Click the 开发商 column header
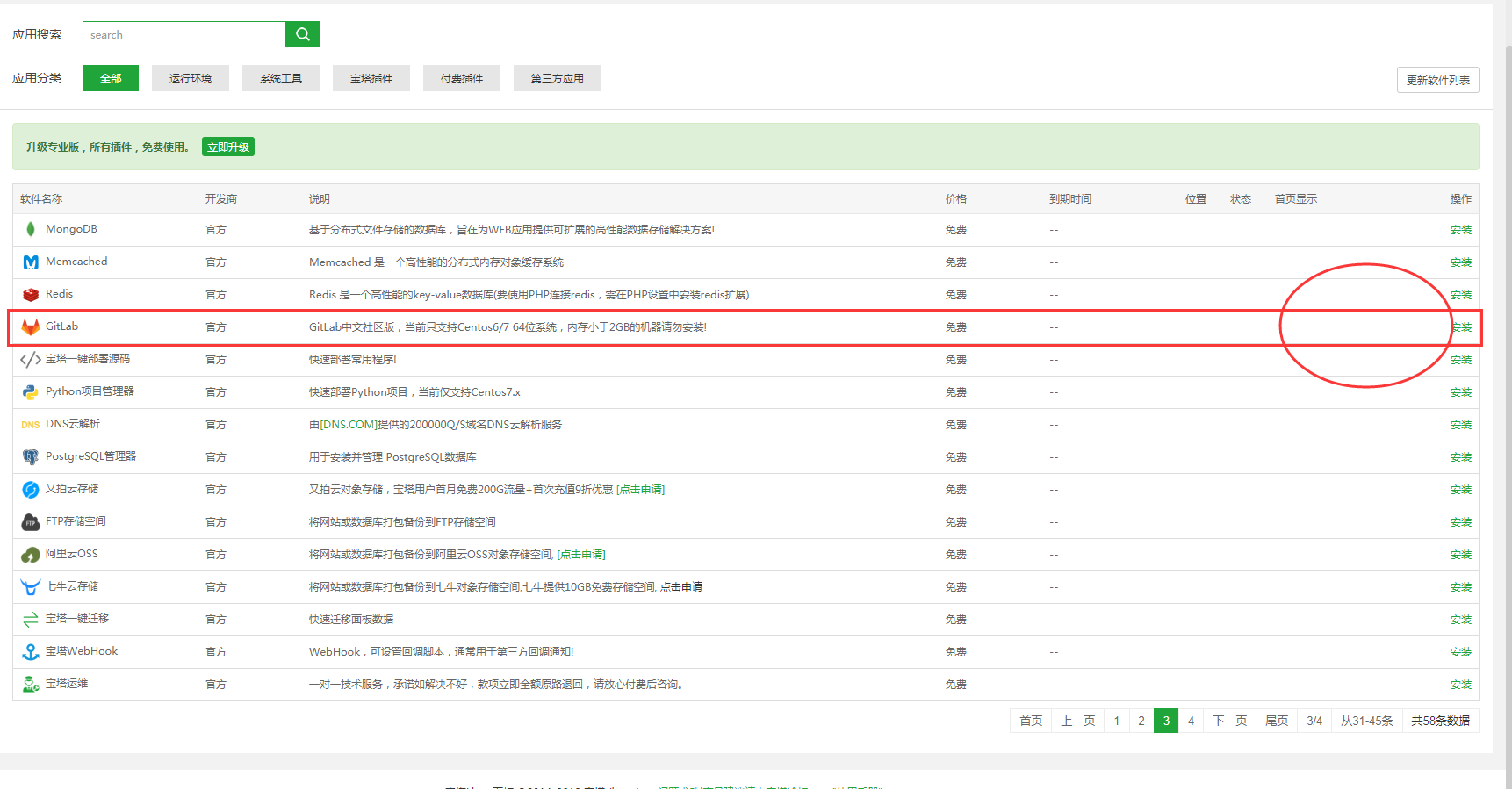Image resolution: width=1512 pixels, height=789 pixels. (221, 199)
